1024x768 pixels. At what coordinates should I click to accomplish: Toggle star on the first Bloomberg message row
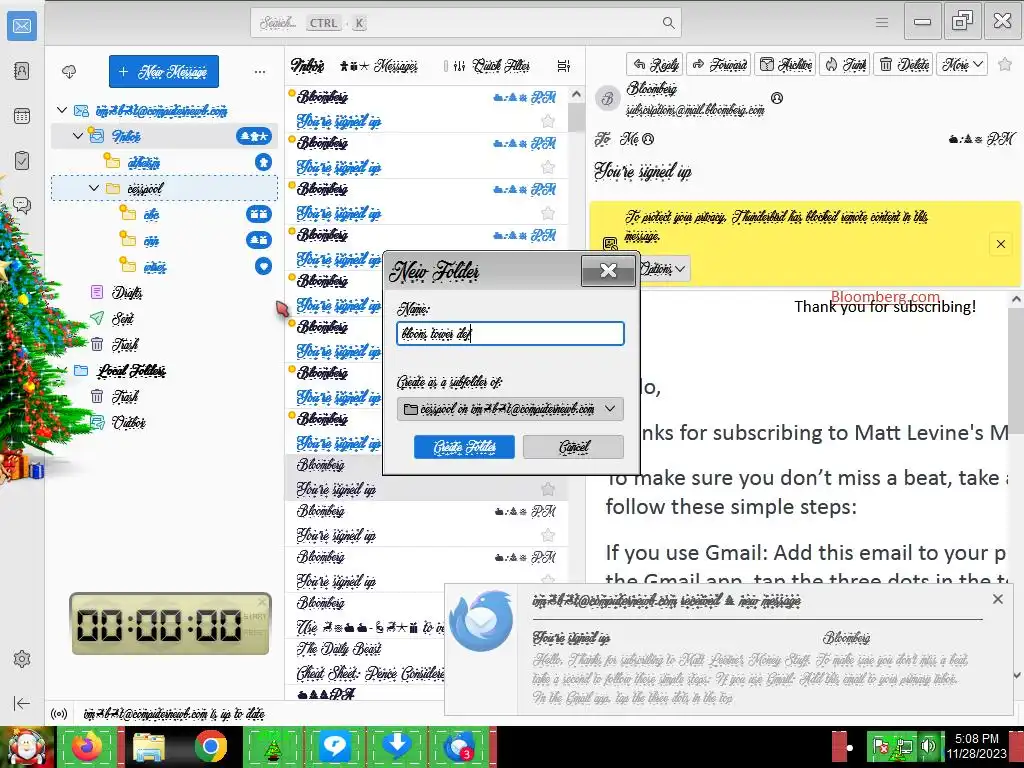click(x=548, y=121)
